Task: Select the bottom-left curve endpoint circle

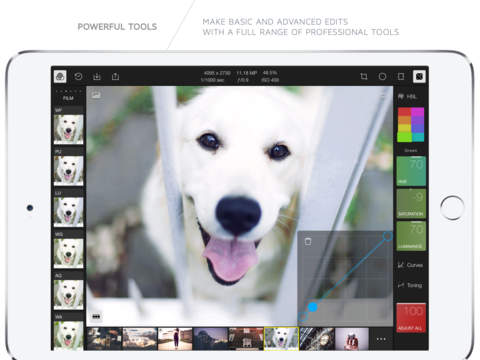Action: [x=303, y=316]
